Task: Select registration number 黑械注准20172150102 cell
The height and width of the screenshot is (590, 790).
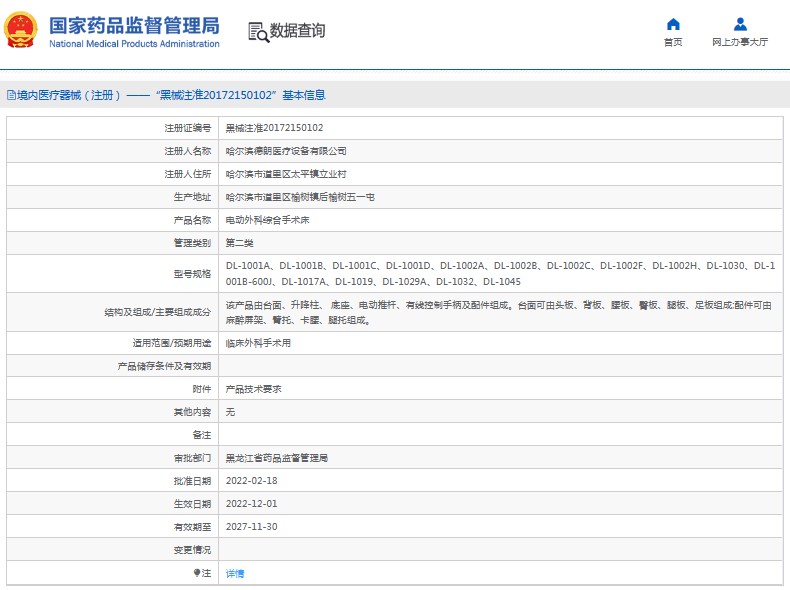Action: coord(274,128)
